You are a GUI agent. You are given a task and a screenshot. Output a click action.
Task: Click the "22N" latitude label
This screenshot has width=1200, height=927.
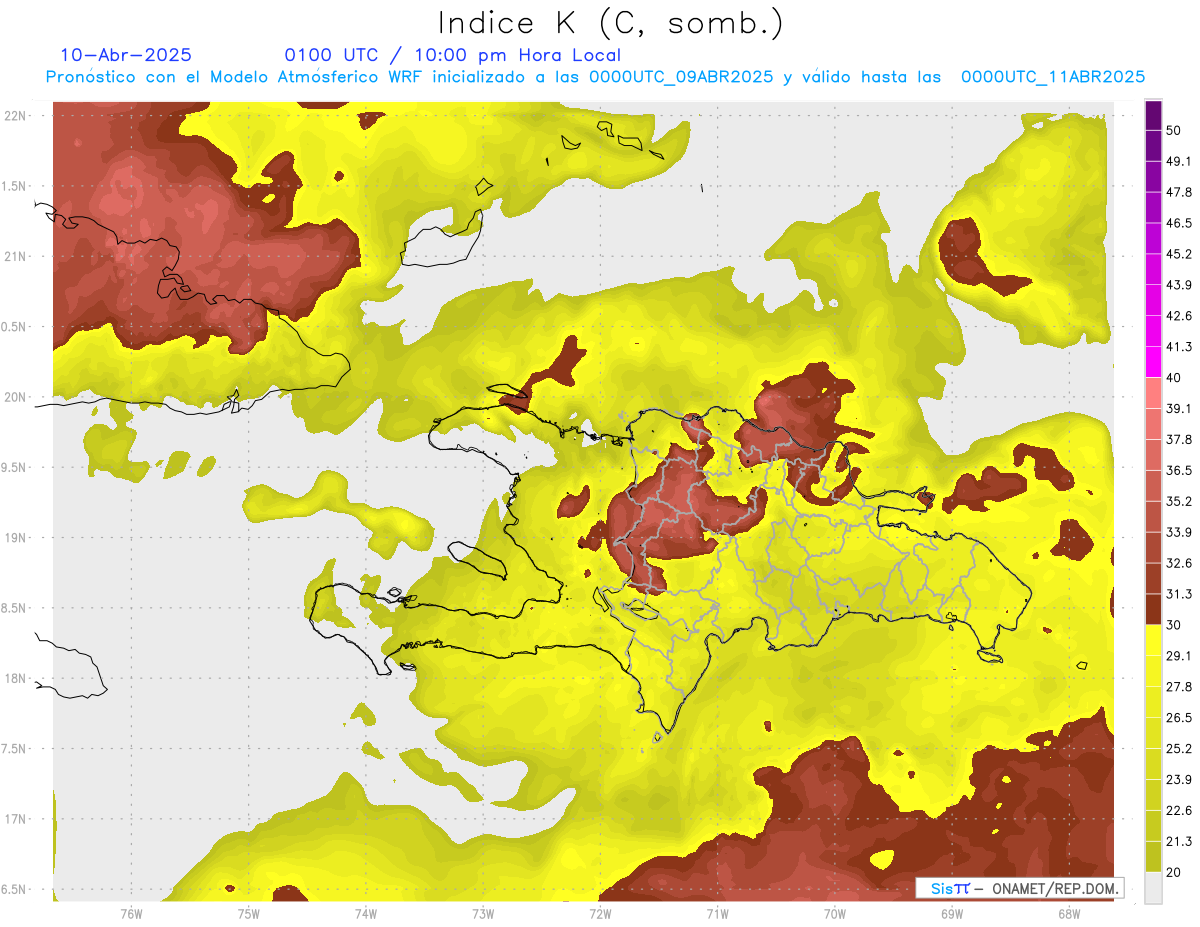(x=16, y=116)
